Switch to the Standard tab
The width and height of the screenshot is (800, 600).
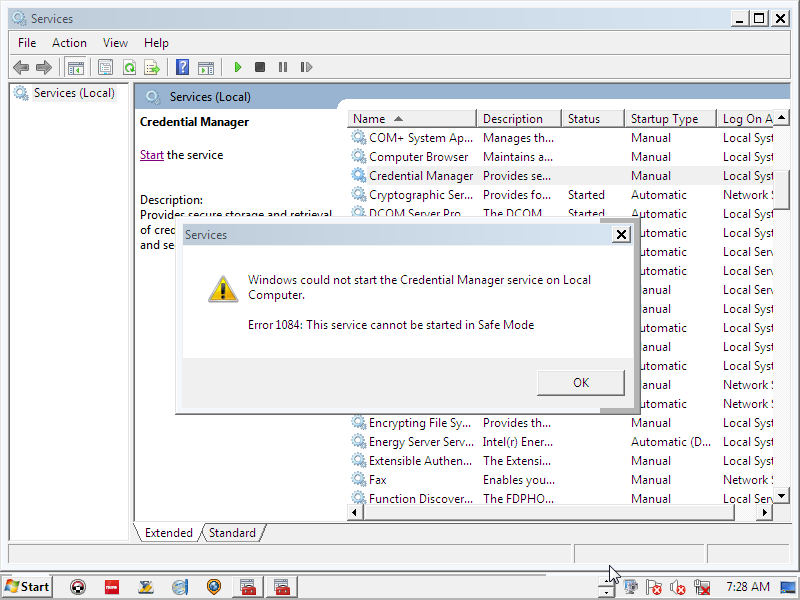pos(232,533)
